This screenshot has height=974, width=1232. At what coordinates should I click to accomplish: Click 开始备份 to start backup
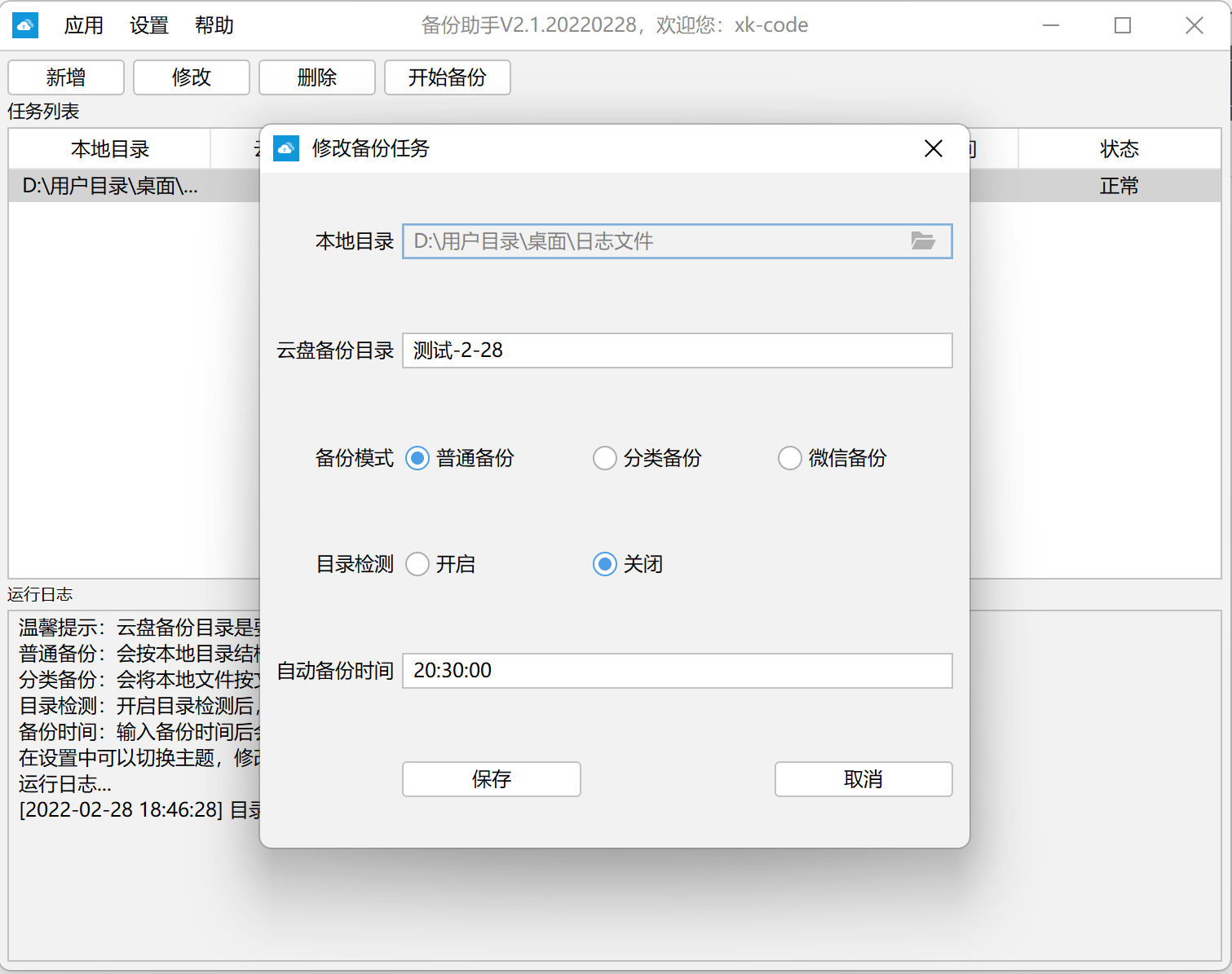click(448, 77)
